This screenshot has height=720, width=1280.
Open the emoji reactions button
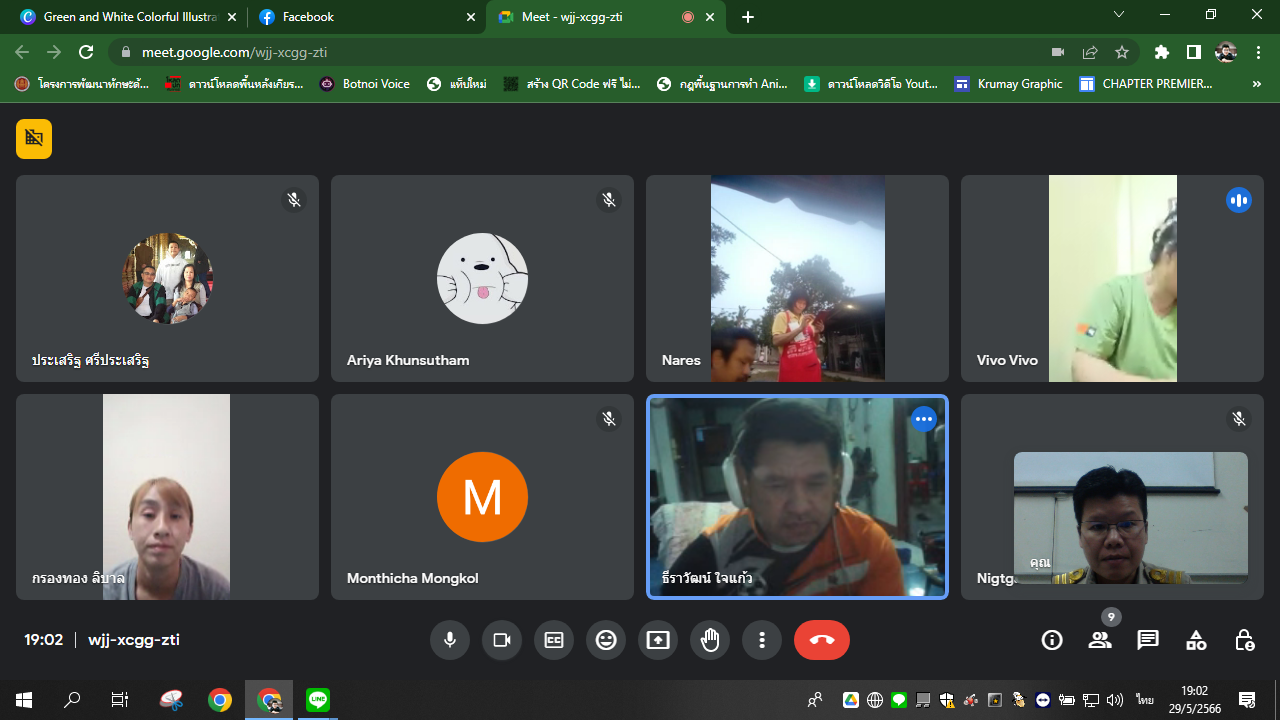[606, 640]
